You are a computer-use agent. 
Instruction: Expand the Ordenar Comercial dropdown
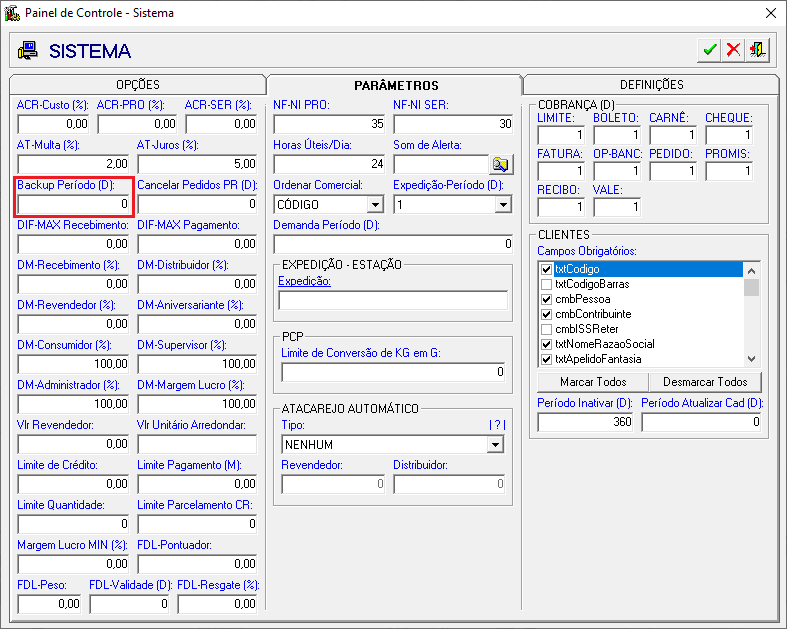tap(375, 204)
